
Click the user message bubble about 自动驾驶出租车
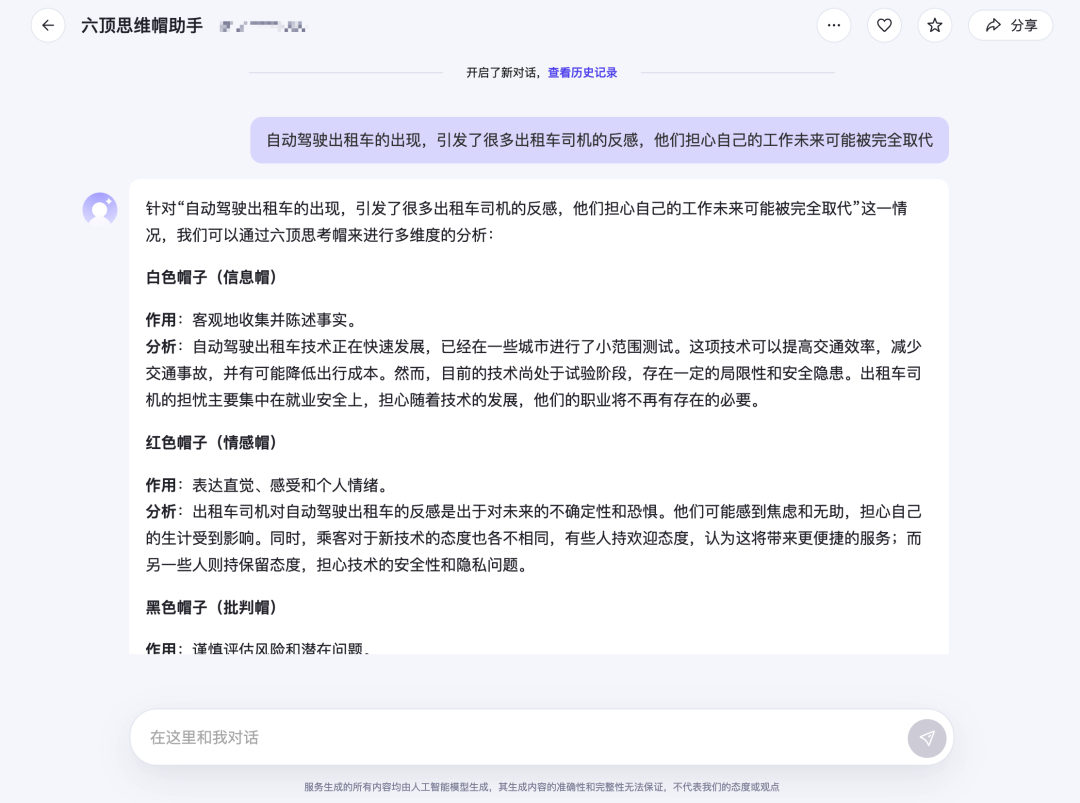pos(599,140)
